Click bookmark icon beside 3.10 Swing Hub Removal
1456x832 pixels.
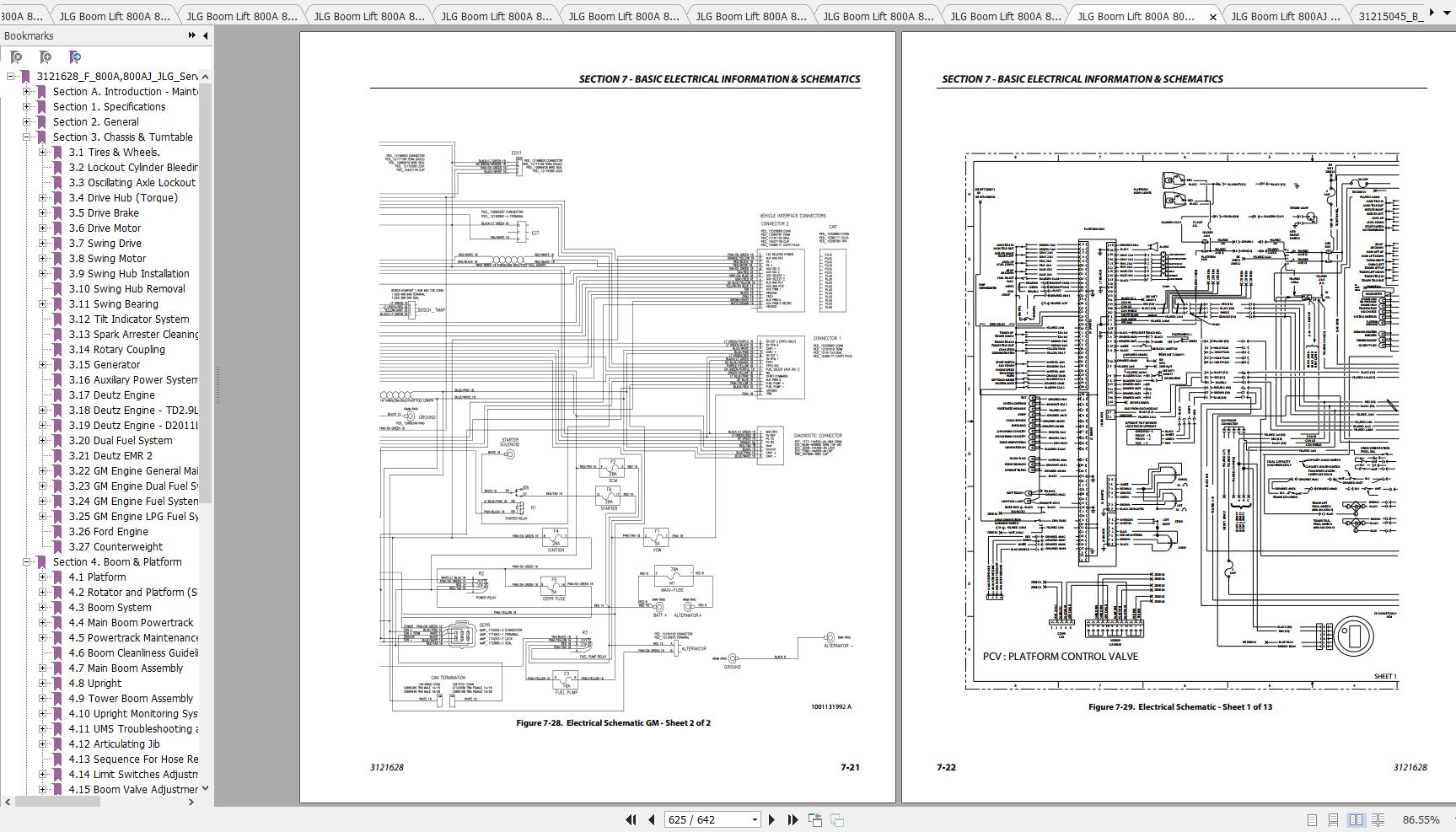click(x=57, y=289)
